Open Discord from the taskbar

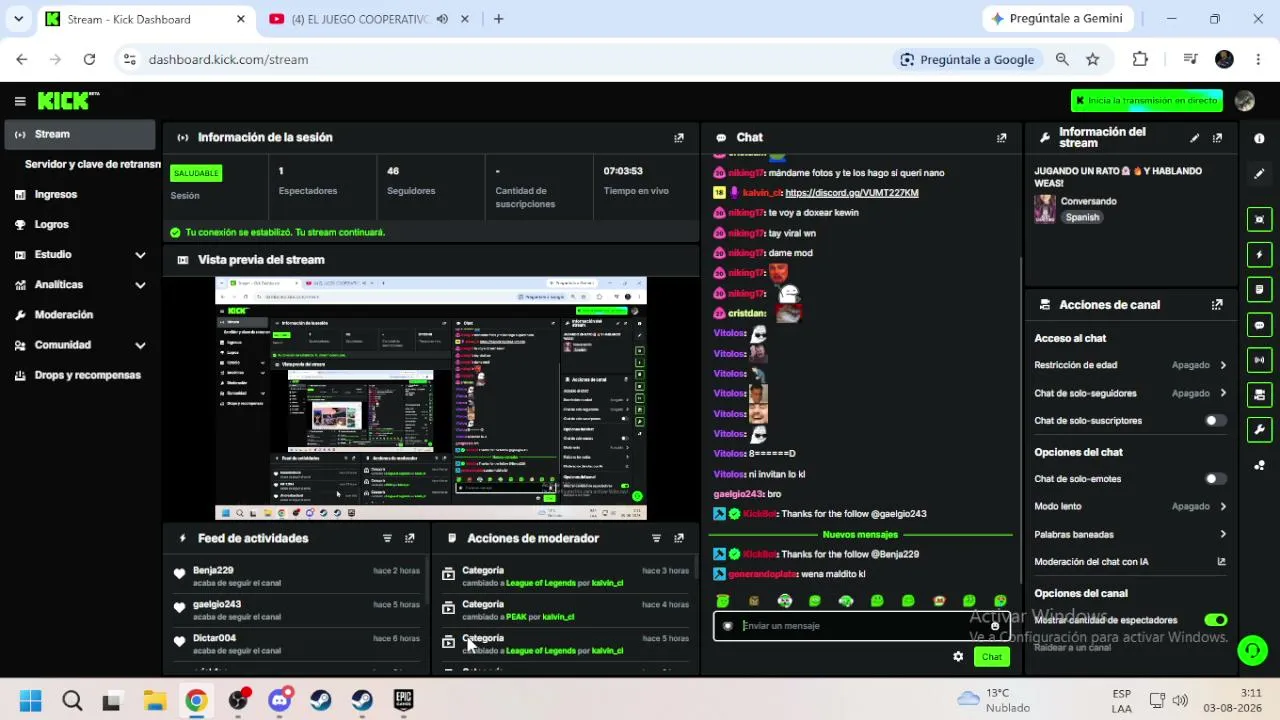pyautogui.click(x=279, y=701)
